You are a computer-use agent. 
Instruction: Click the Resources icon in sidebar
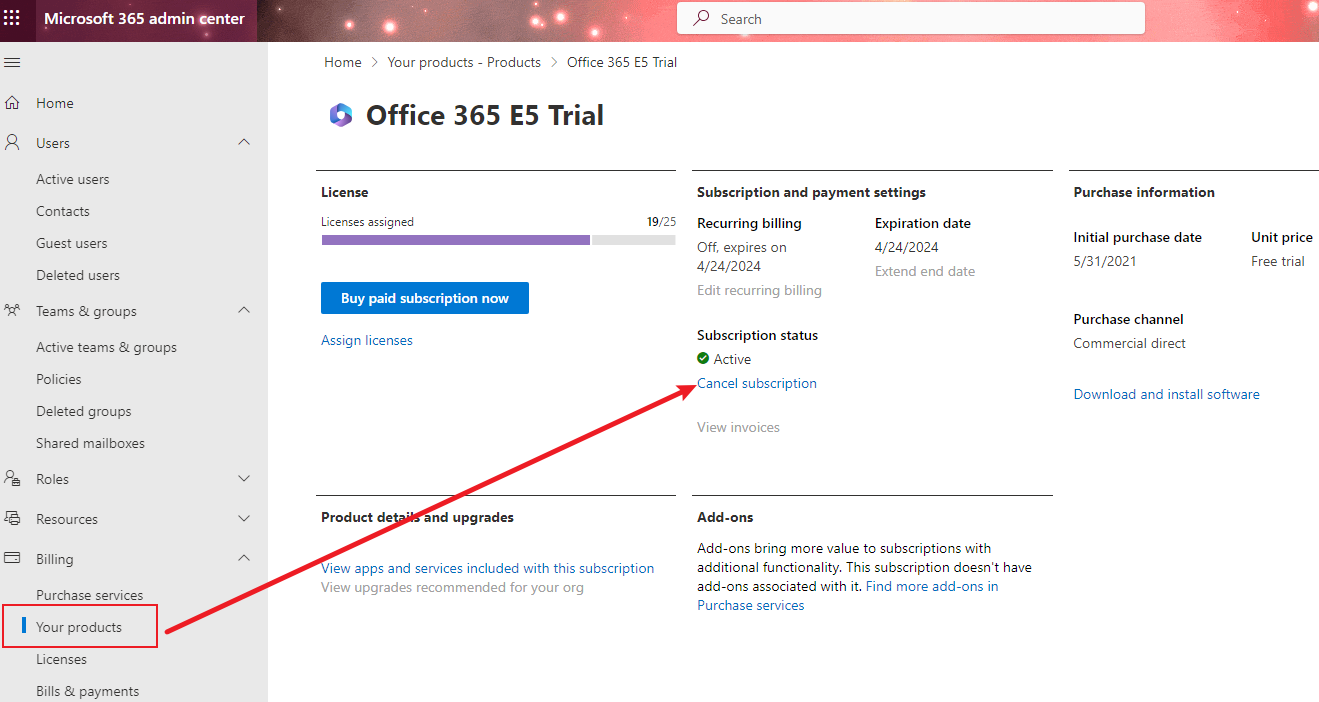(12, 519)
